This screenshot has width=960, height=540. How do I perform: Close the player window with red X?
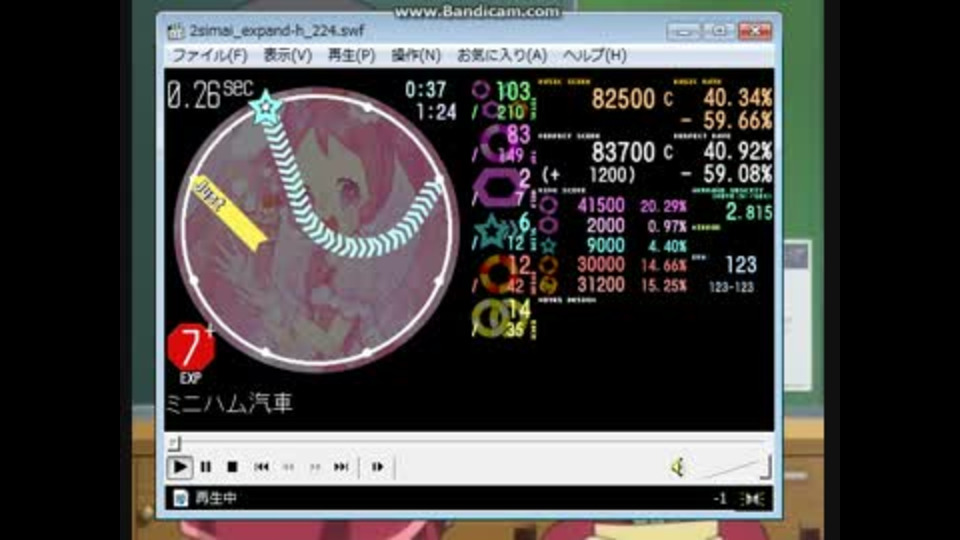[x=755, y=31]
